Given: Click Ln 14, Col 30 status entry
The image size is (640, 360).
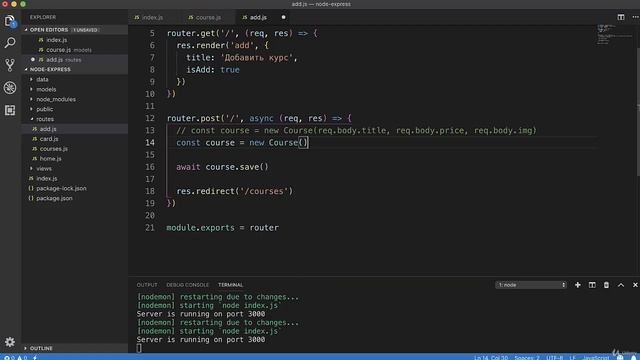Looking at the screenshot, I should pyautogui.click(x=491, y=358).
